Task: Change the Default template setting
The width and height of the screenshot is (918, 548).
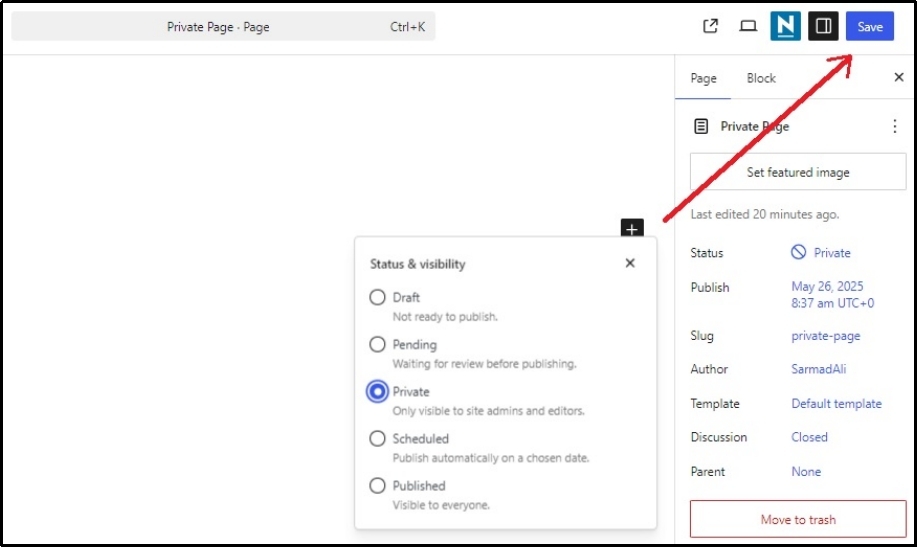Action: pos(836,403)
